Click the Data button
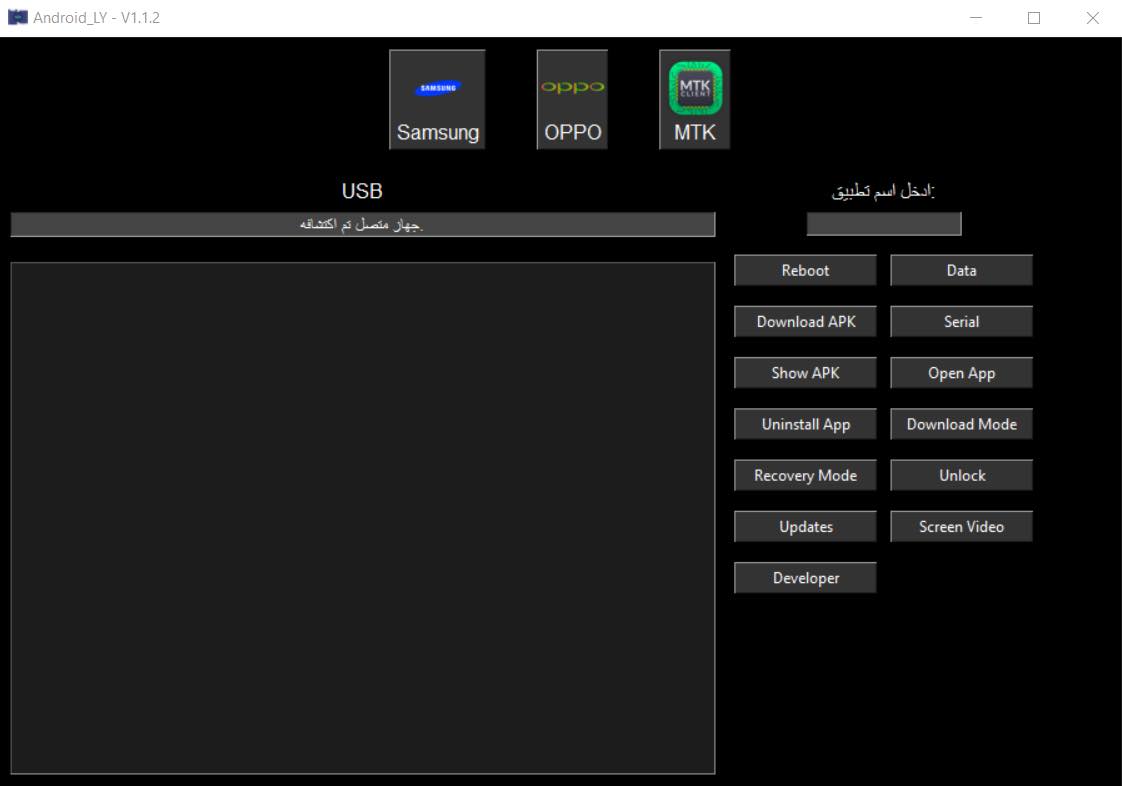Screen dimensions: 1122x786 point(961,271)
